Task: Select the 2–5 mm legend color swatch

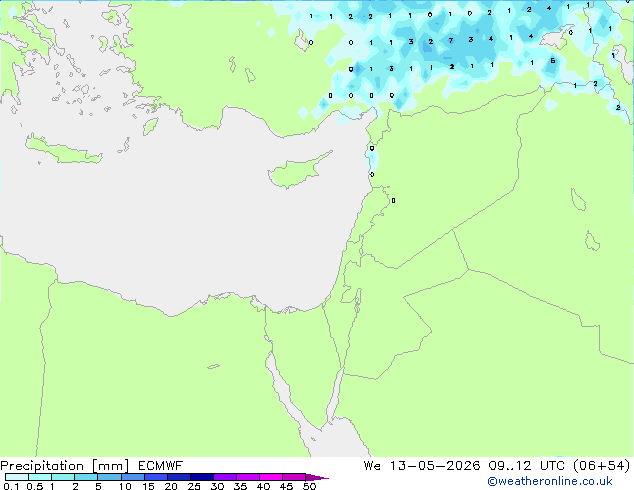Action: 86,477
